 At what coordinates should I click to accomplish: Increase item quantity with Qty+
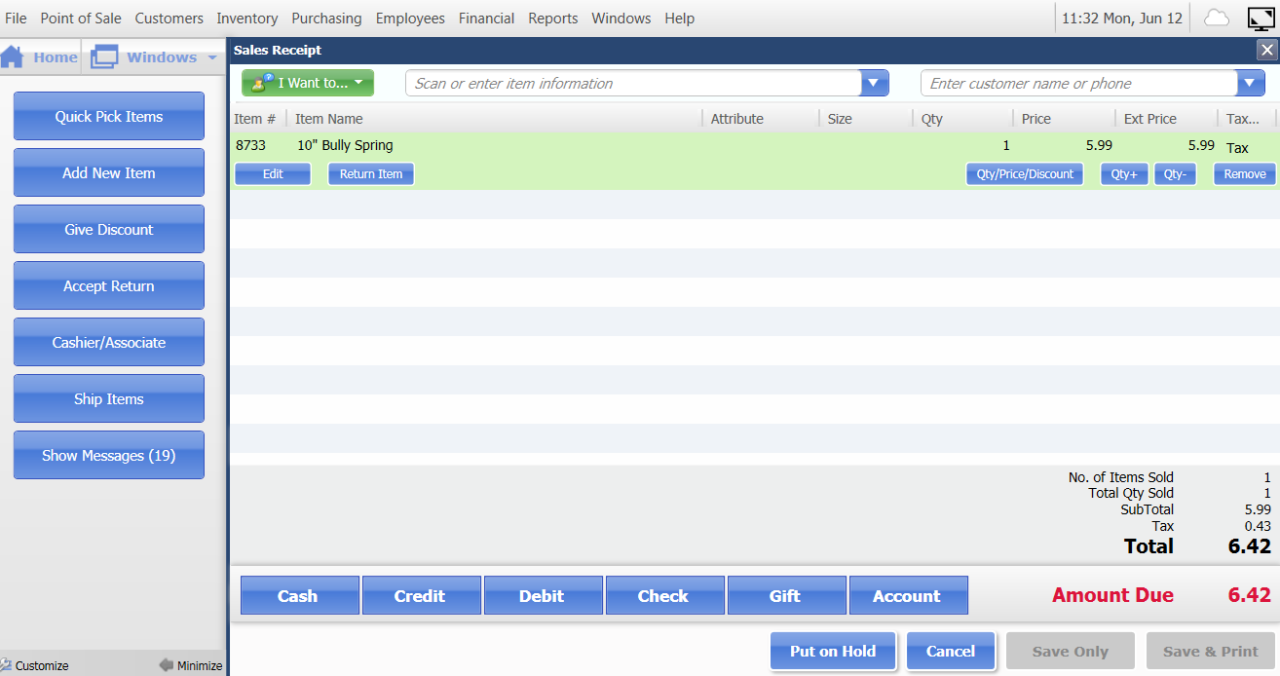[x=1124, y=173]
